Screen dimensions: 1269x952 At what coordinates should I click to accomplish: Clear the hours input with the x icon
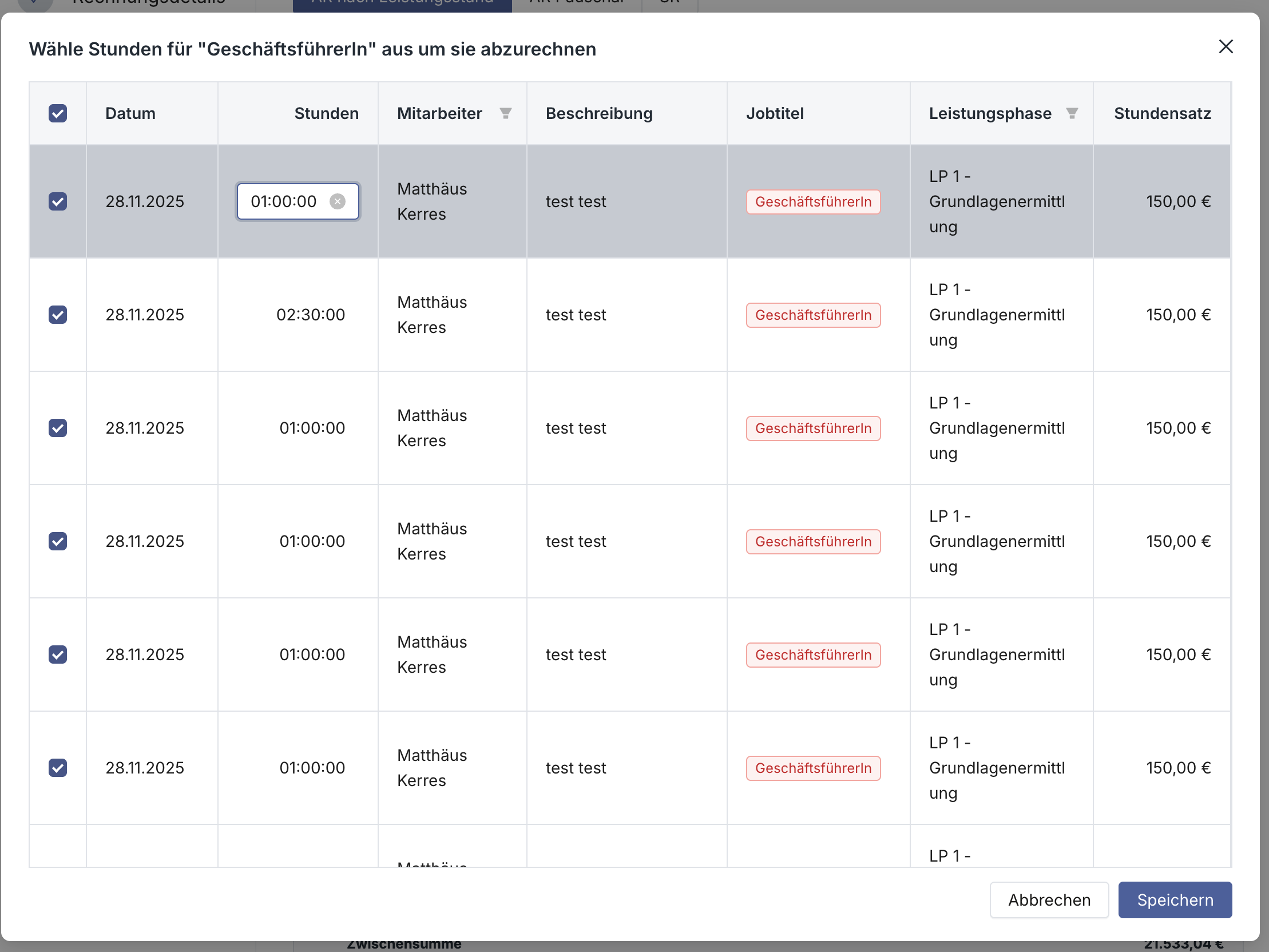tap(338, 201)
